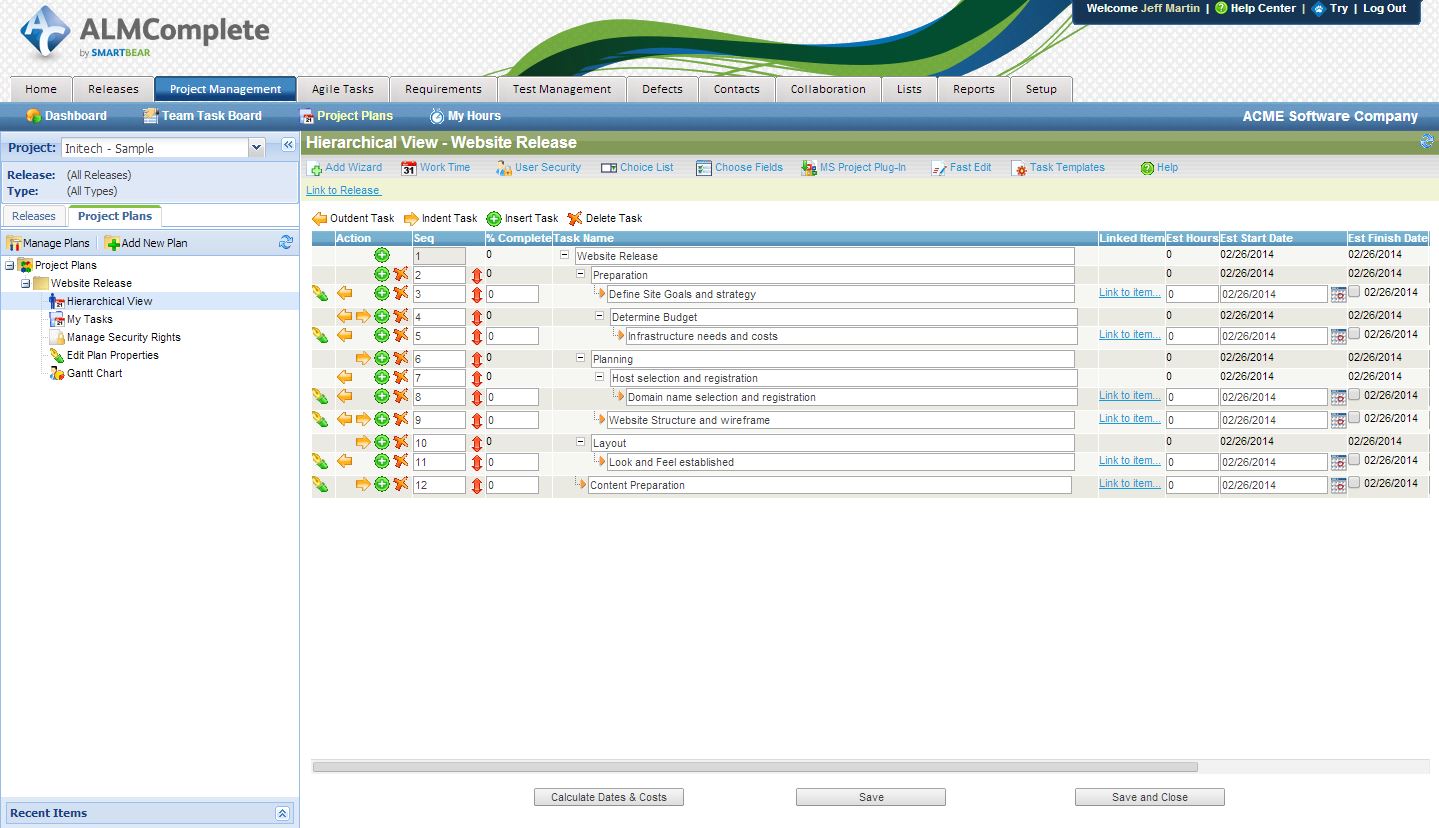Switch to the Test Management tab

pos(562,89)
